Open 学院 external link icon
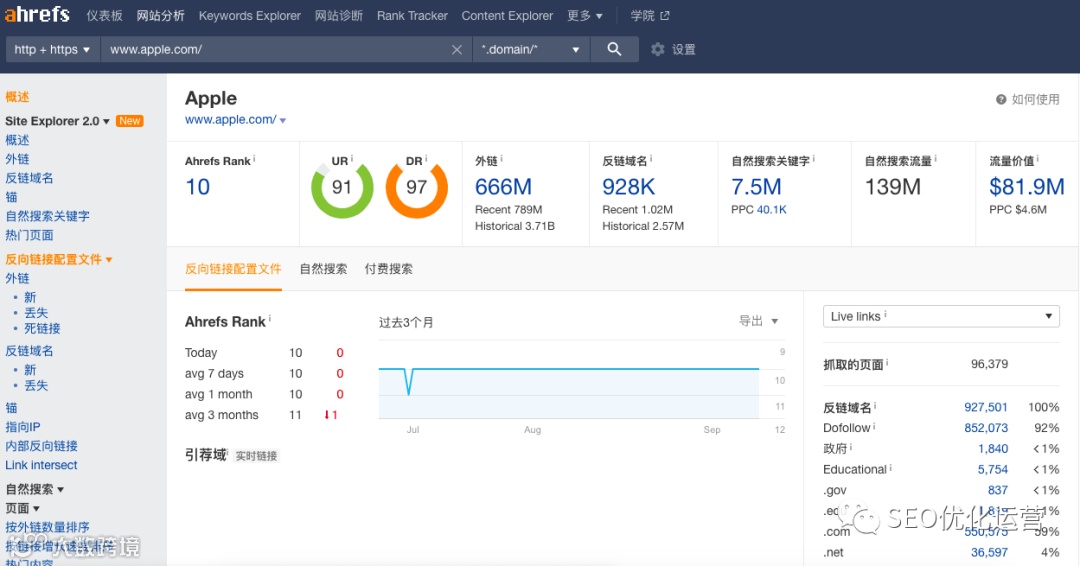Image resolution: width=1080 pixels, height=566 pixels. [x=665, y=15]
